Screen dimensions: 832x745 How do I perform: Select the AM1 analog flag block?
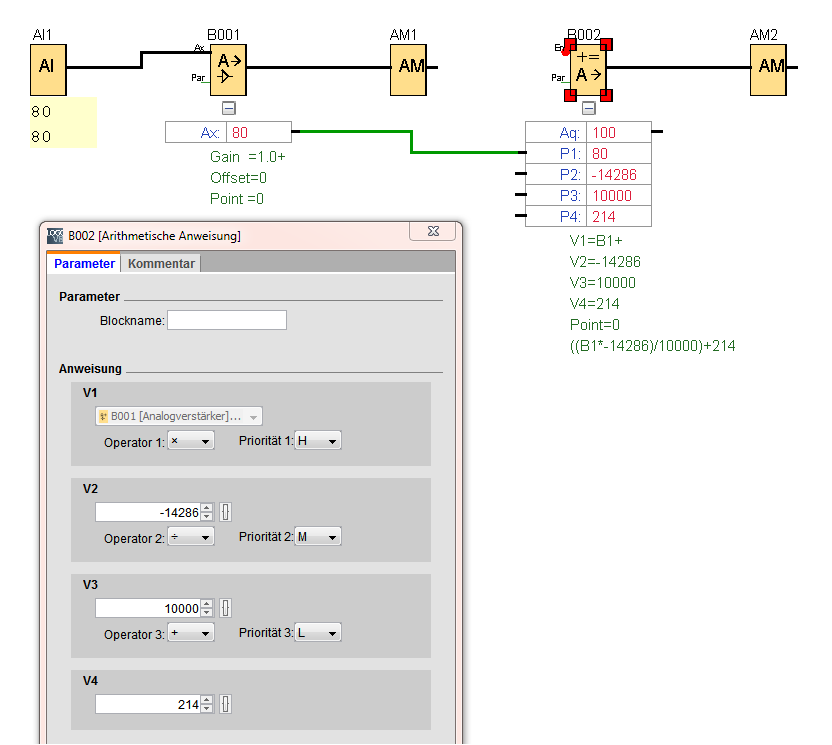pos(408,67)
